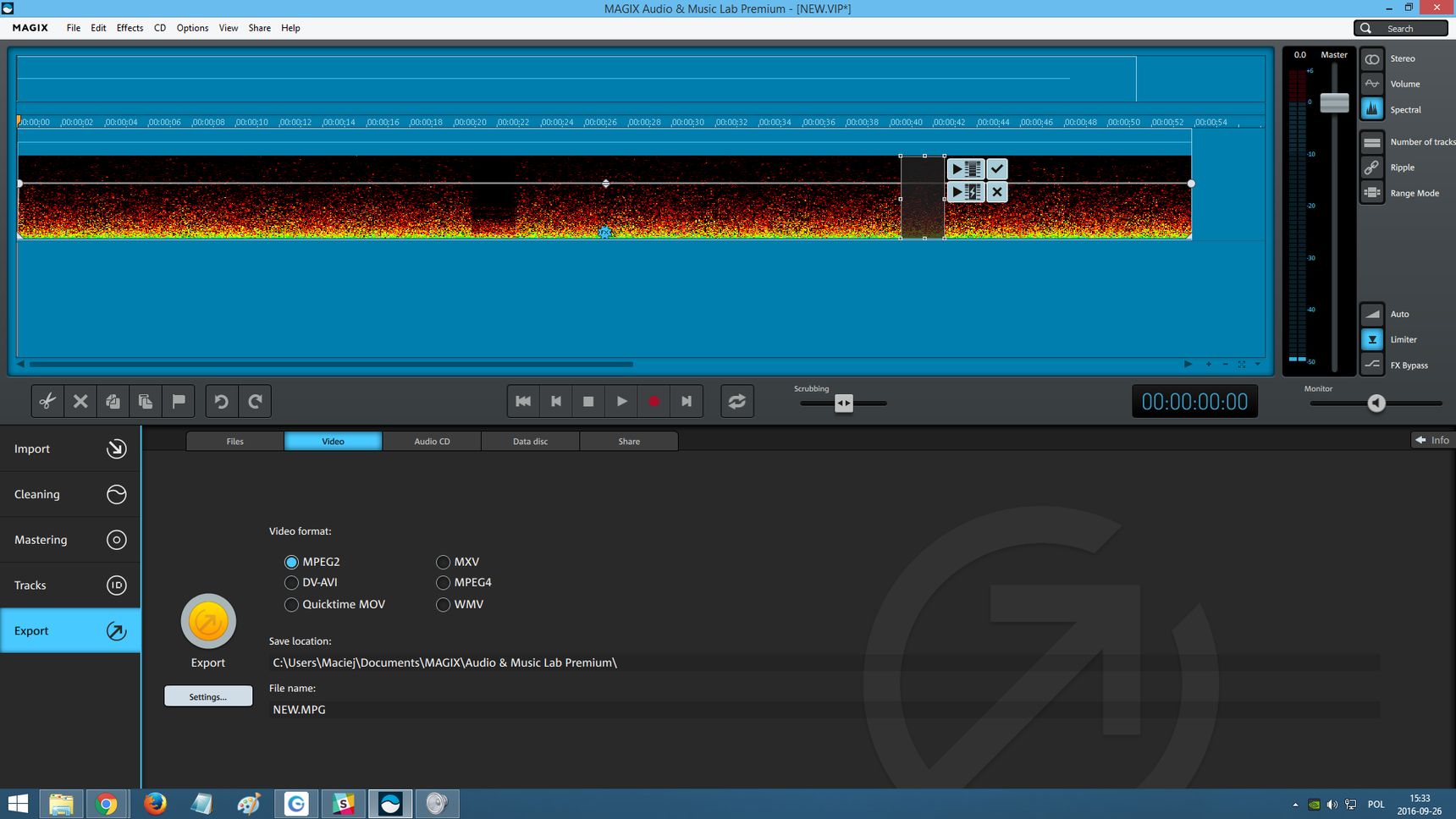Screen dimensions: 1456x819
Task: Open the Effects menu
Action: (130, 28)
